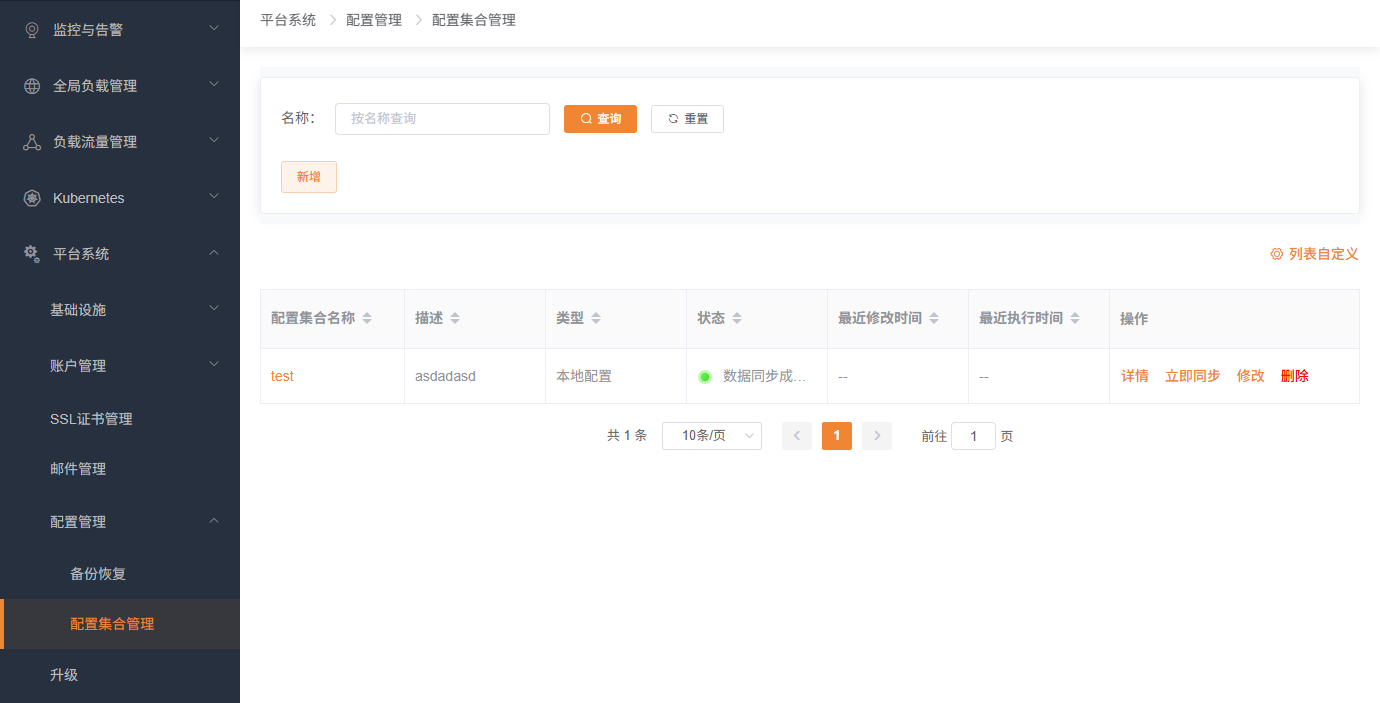Viewport: 1380px width, 703px height.
Task: Collapse 平台系统 menu chevron
Action: [x=214, y=252]
